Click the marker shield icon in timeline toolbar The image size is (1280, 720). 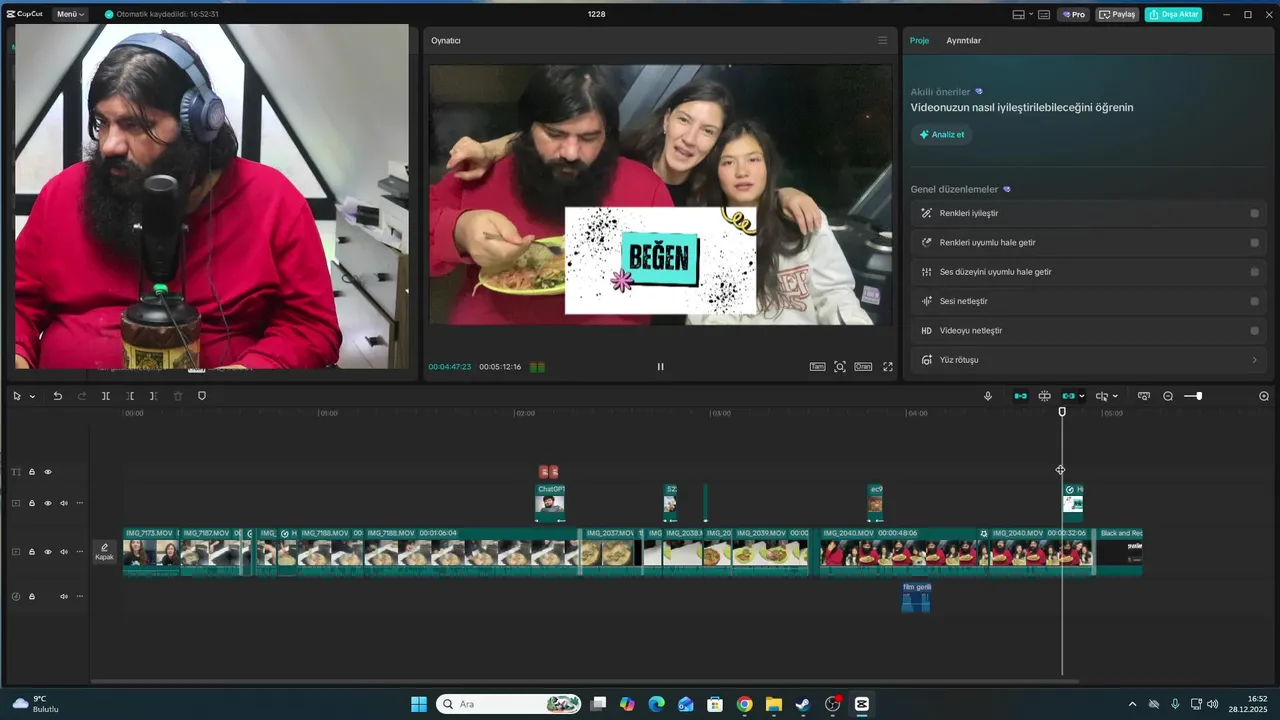202,396
